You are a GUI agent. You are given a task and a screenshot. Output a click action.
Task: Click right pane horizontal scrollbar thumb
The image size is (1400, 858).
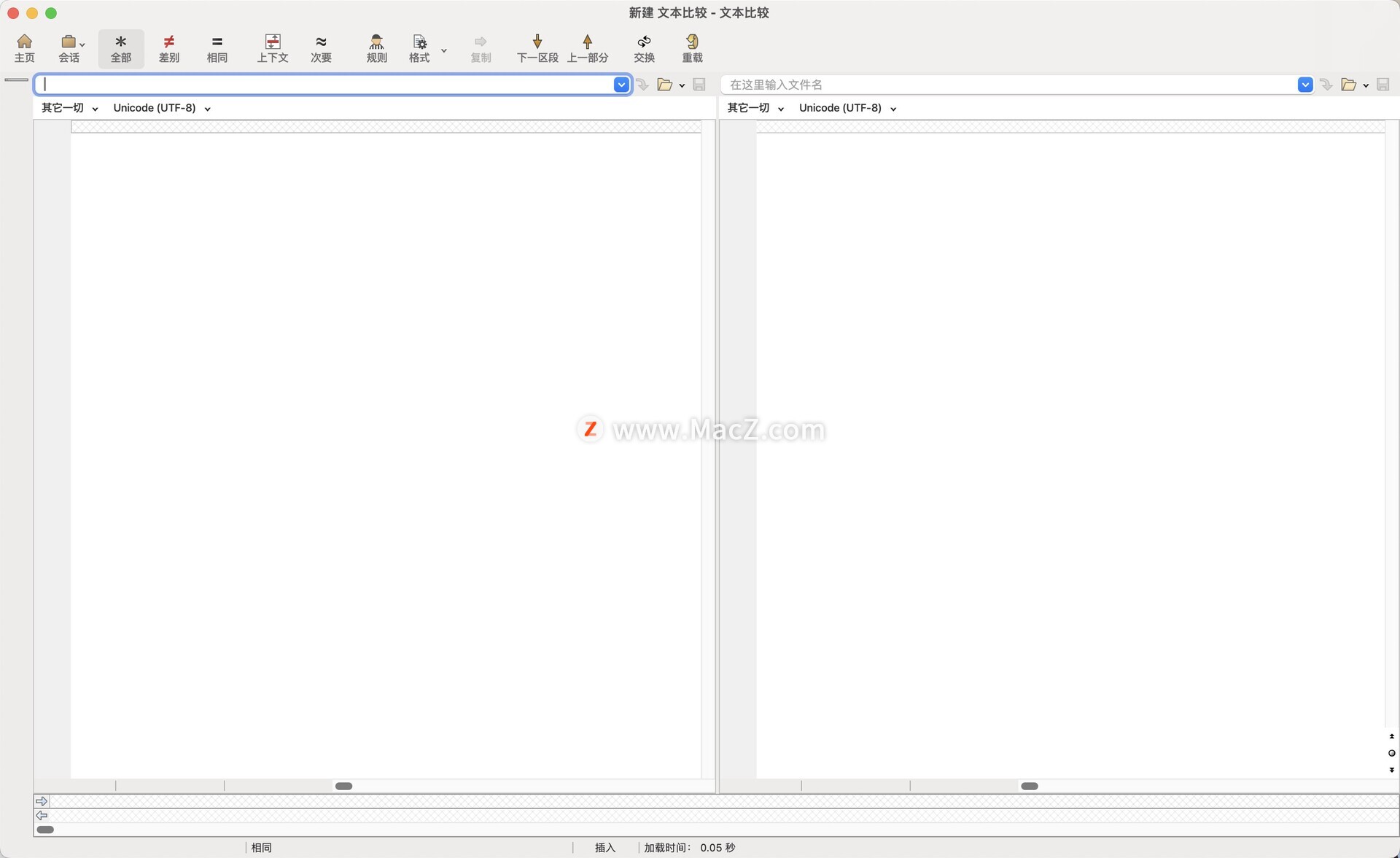click(x=1030, y=786)
